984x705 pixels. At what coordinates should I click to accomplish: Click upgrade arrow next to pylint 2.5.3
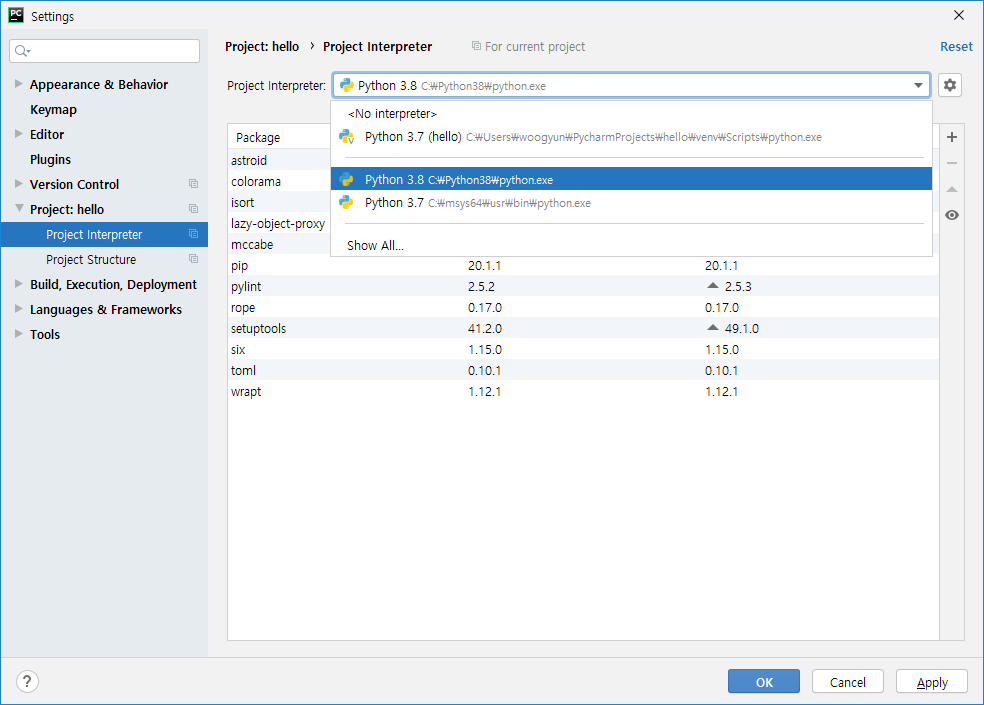pos(712,286)
